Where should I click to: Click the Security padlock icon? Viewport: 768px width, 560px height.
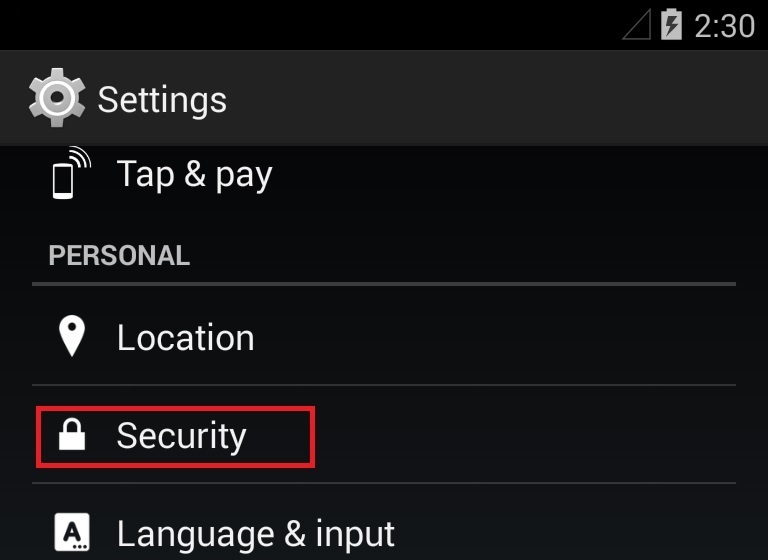click(x=72, y=434)
